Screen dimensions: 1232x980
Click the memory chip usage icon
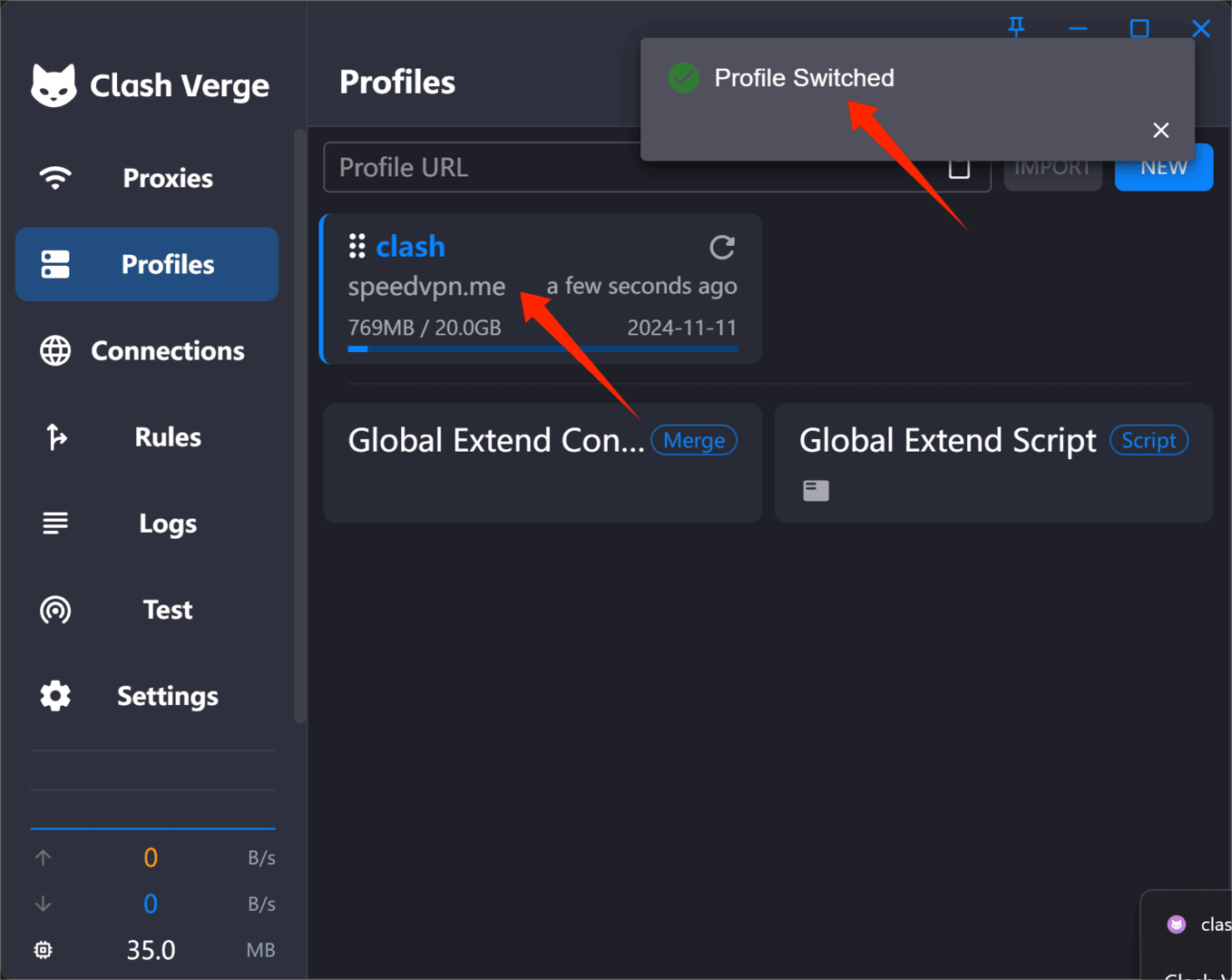43,950
